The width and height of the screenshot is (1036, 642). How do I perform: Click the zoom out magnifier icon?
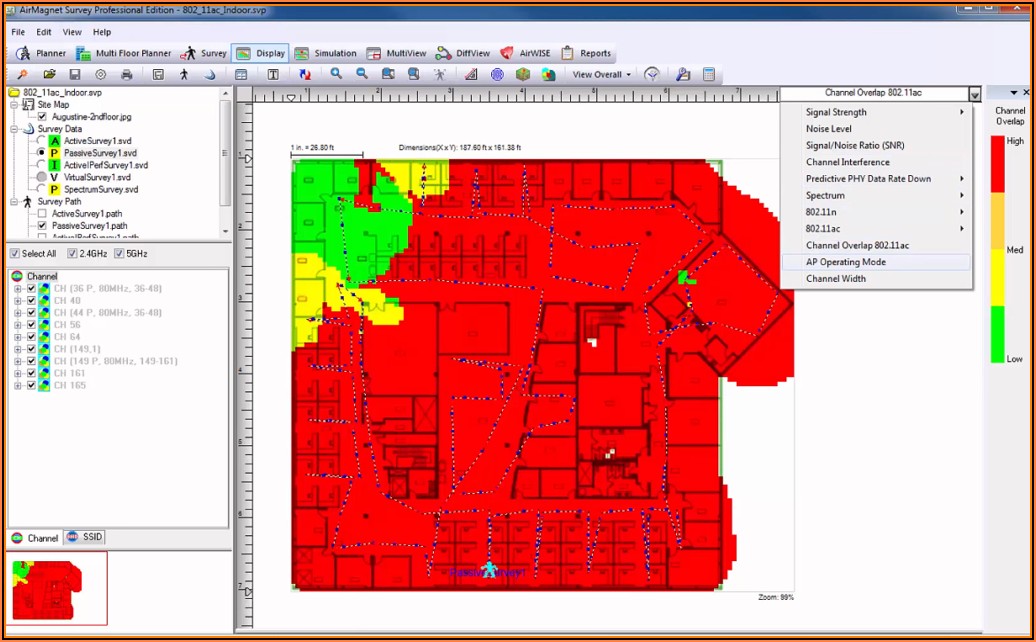(x=362, y=74)
